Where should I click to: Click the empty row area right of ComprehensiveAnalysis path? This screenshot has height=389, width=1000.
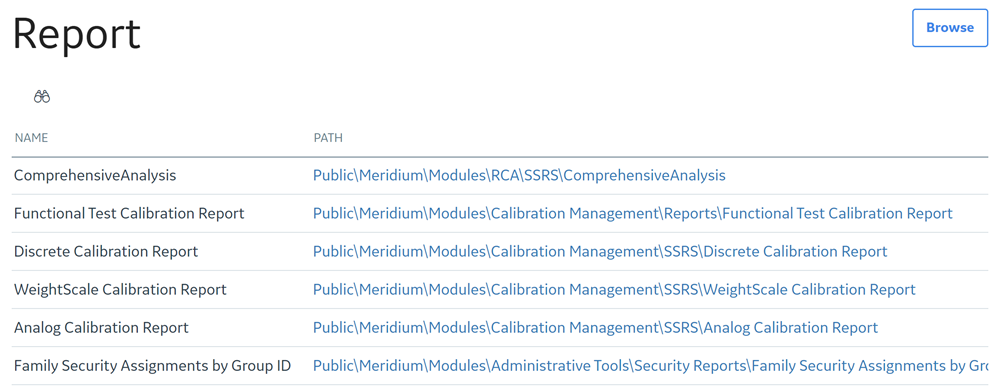click(x=857, y=175)
